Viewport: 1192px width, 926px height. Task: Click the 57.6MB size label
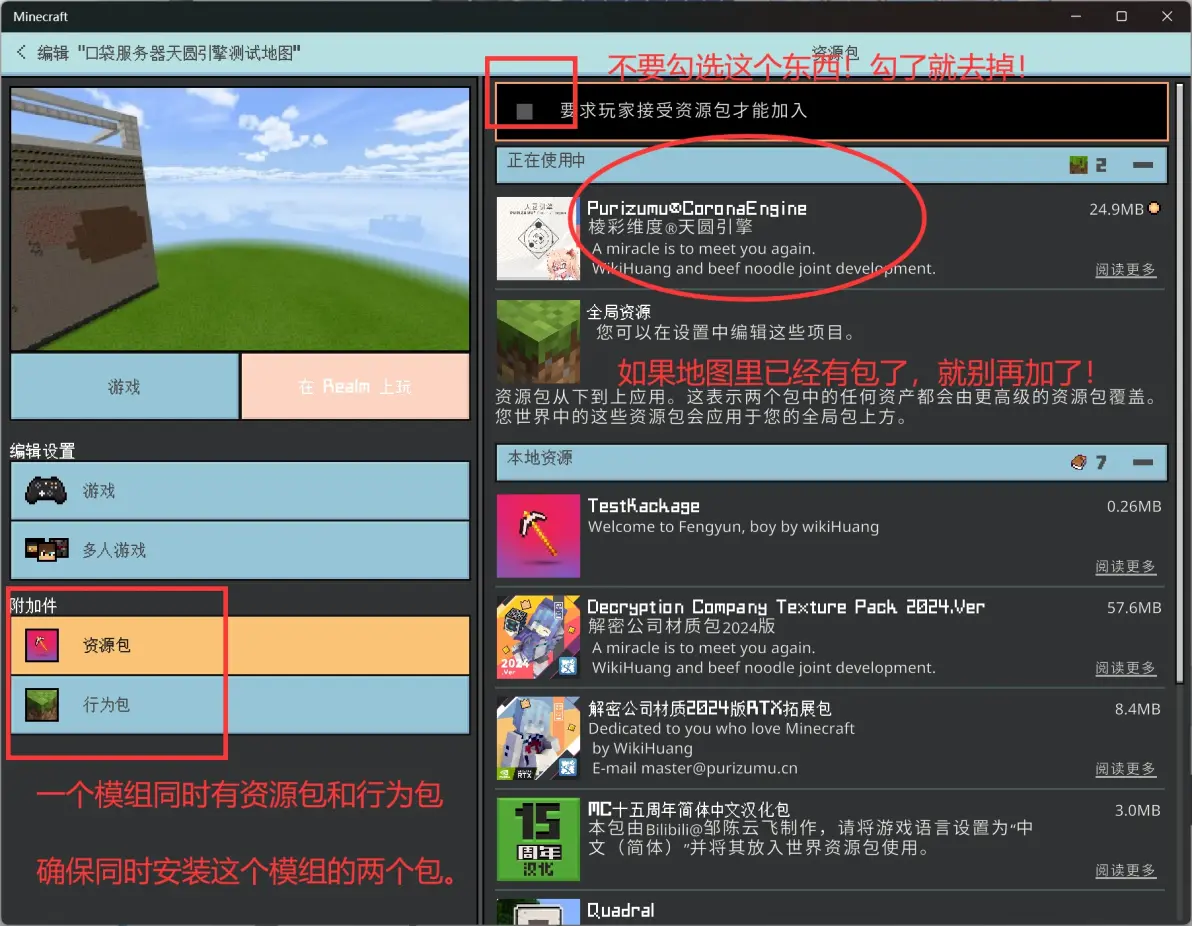pos(1133,607)
